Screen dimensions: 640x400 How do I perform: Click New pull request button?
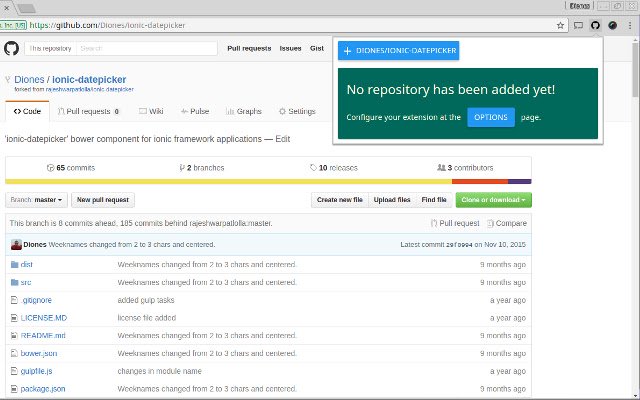[x=103, y=200]
